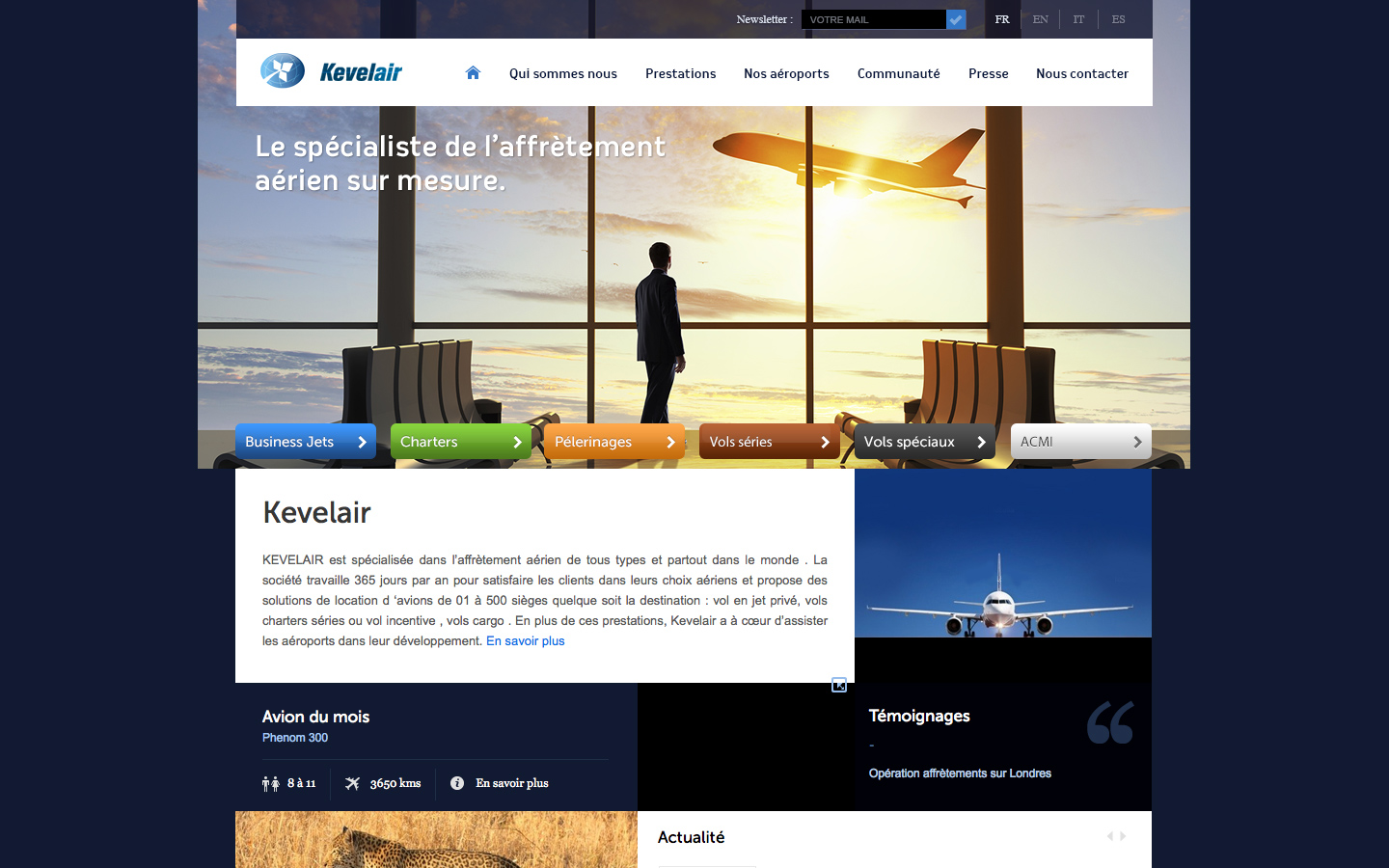Click the info icon beside En savoir plus
The image size is (1389, 868).
(x=457, y=783)
